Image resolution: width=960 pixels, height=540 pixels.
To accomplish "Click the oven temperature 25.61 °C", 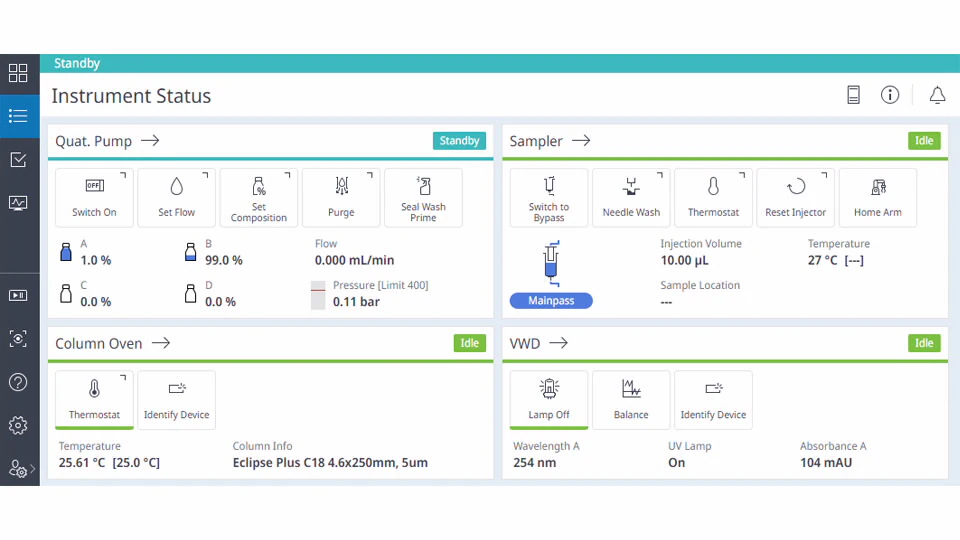I will 82,463.
